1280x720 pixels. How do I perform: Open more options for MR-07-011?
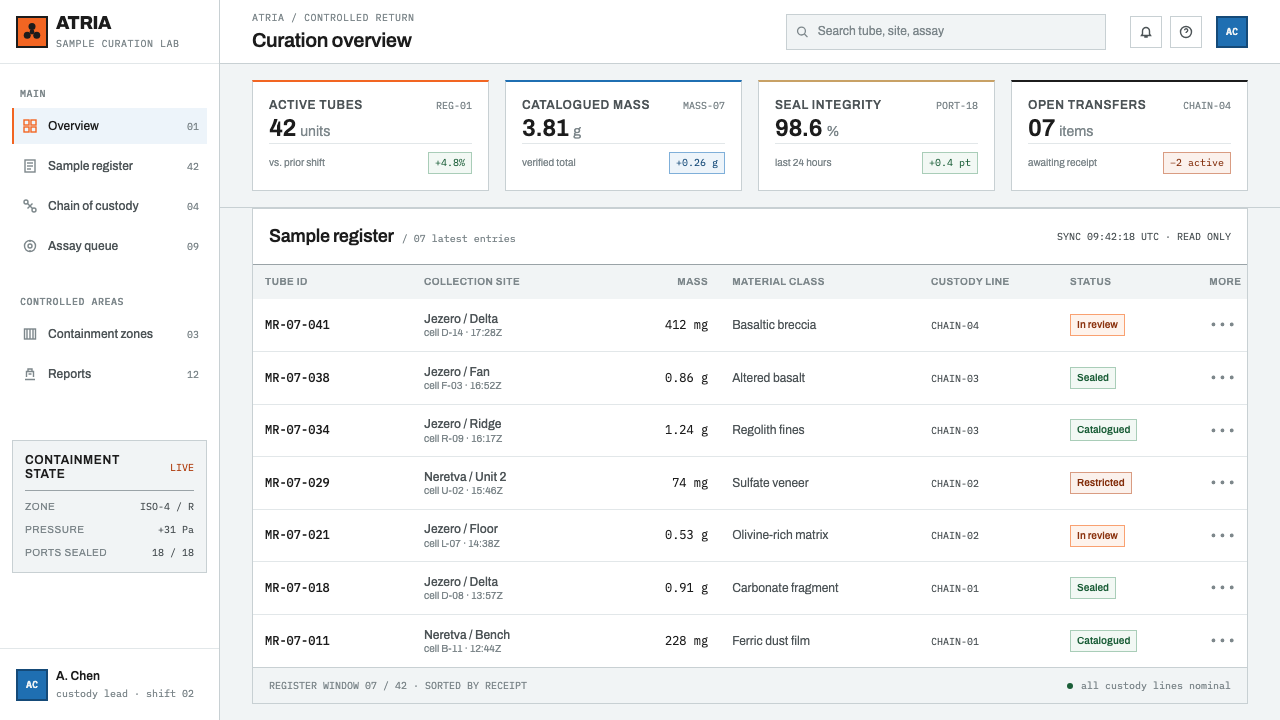coord(1223,641)
